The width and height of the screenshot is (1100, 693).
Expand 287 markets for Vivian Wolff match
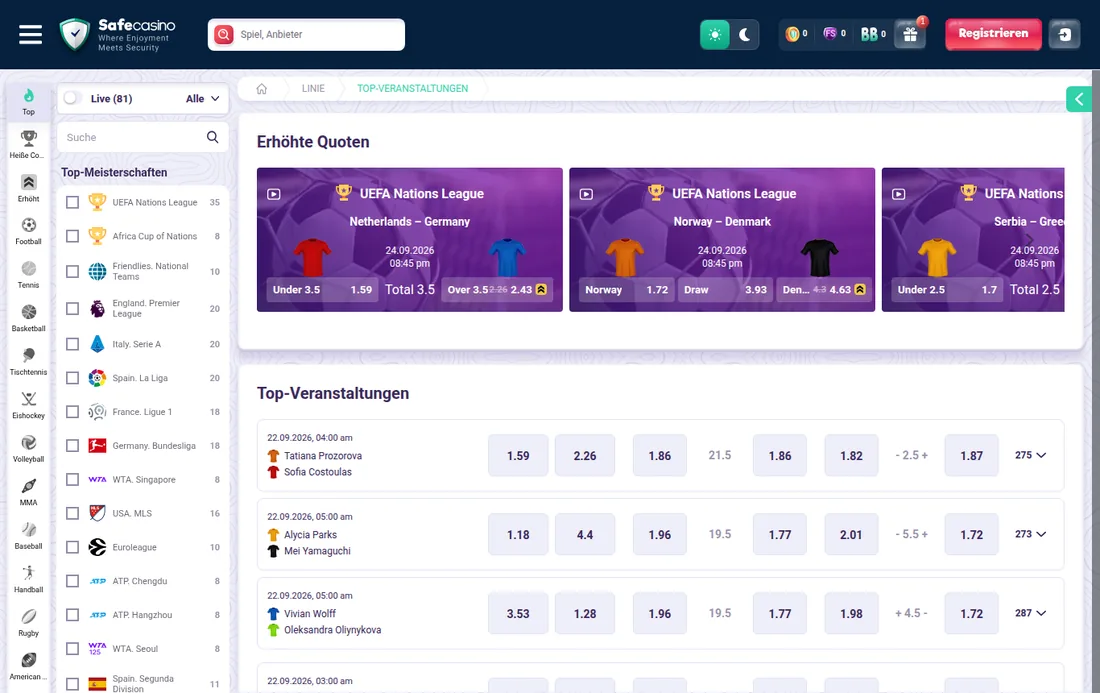1031,613
